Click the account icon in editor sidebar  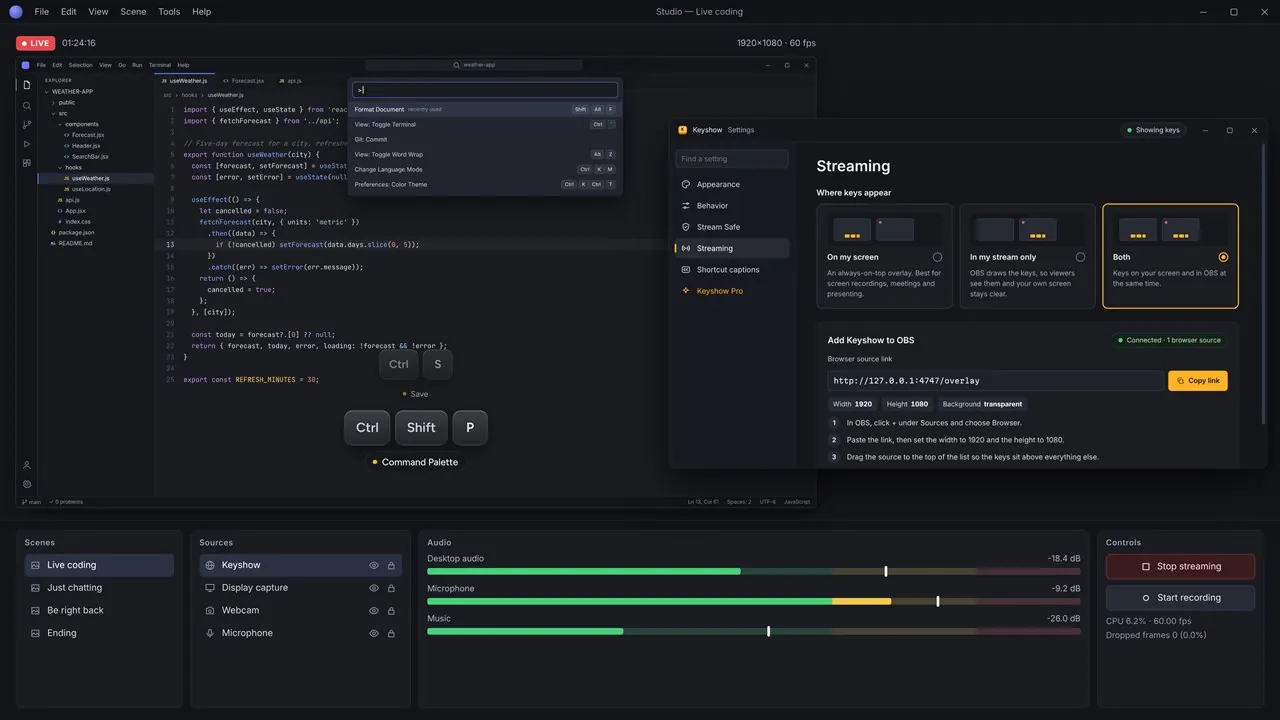tap(27, 465)
